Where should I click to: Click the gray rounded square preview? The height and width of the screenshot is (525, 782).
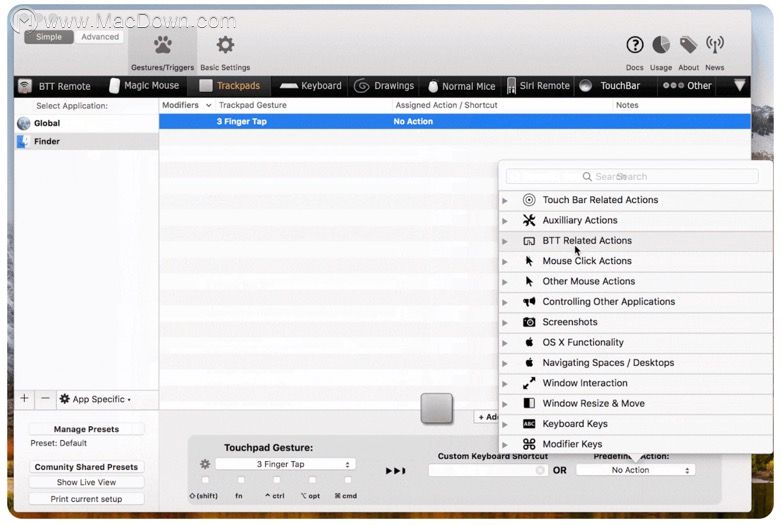[x=437, y=408]
